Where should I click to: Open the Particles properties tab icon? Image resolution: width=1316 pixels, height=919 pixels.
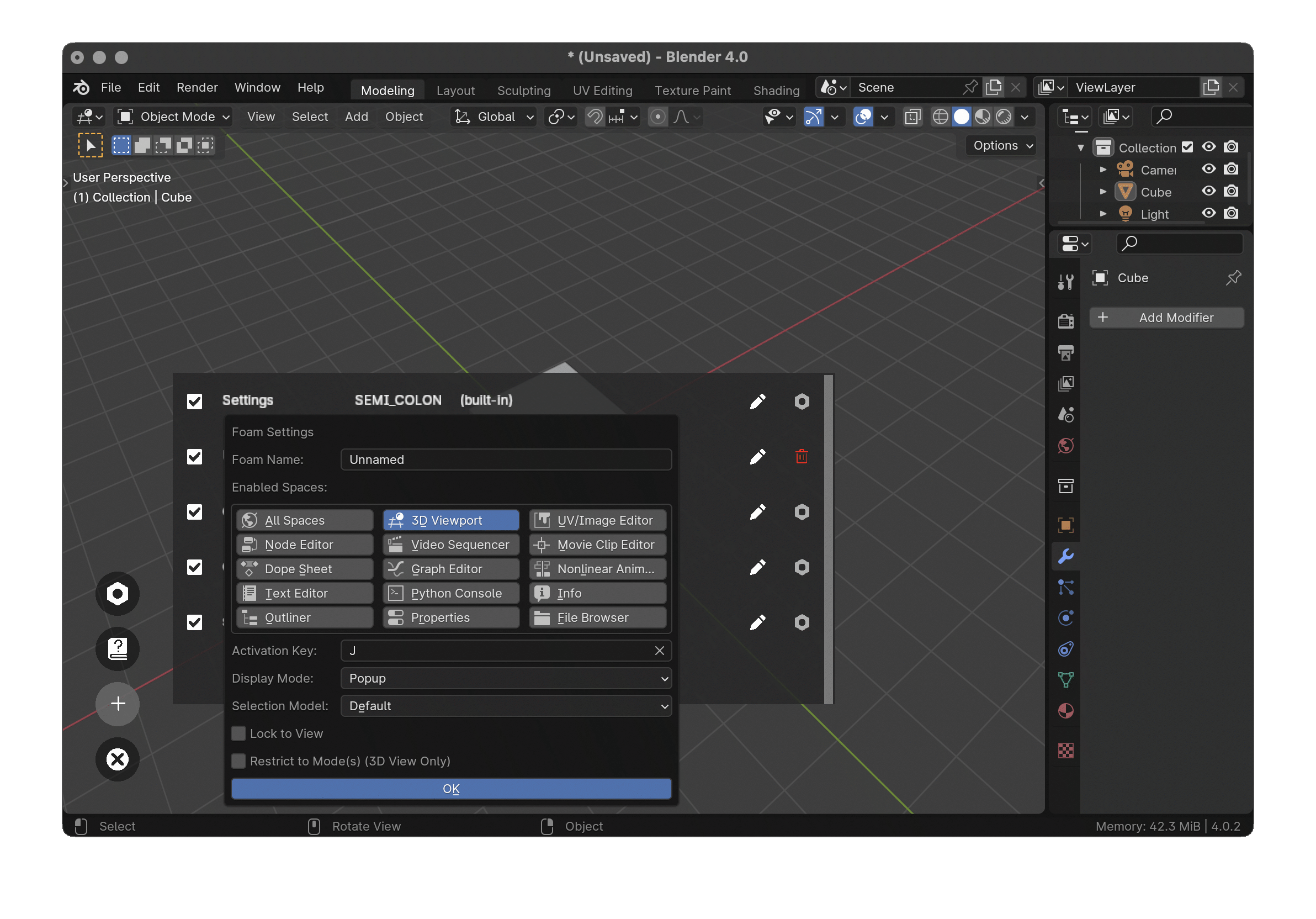tap(1065, 587)
